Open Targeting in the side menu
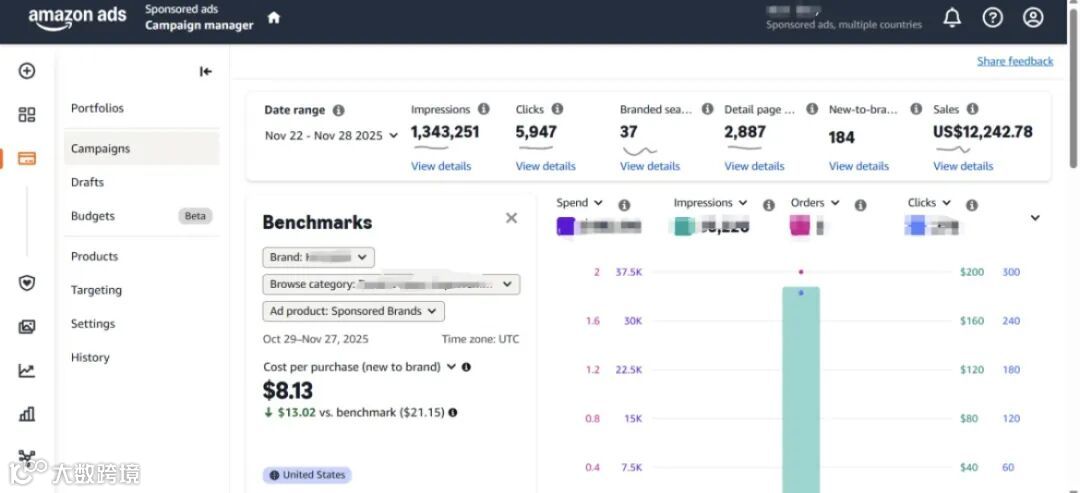The image size is (1080, 493). [96, 290]
